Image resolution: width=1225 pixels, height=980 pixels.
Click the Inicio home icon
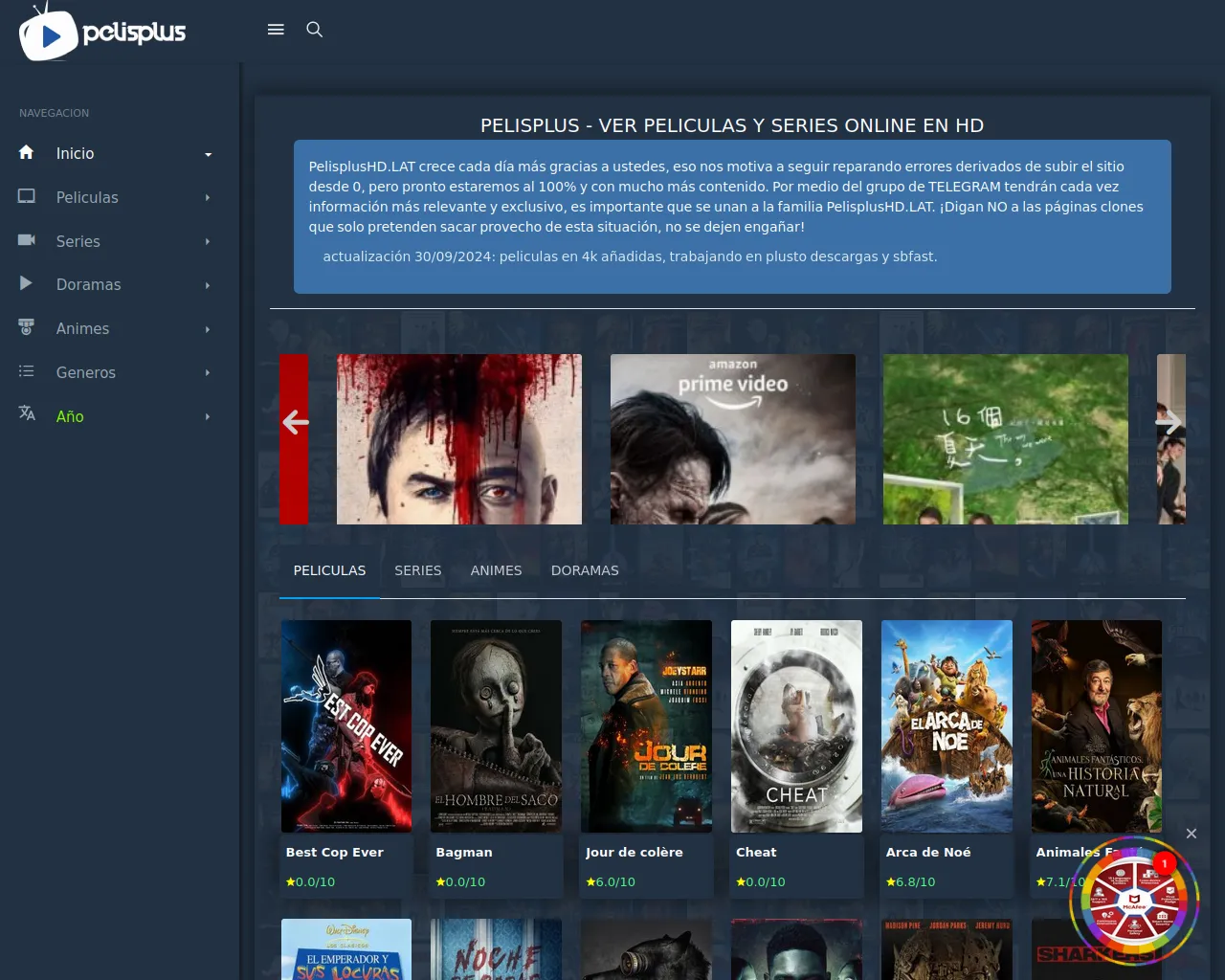coord(27,153)
